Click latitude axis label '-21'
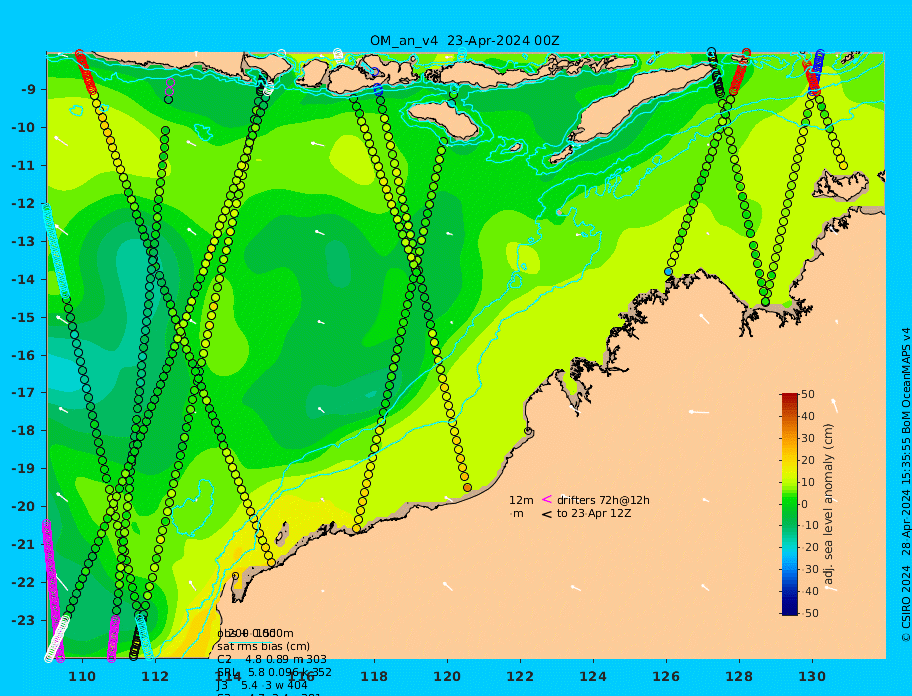The image size is (912, 696). click(23, 545)
